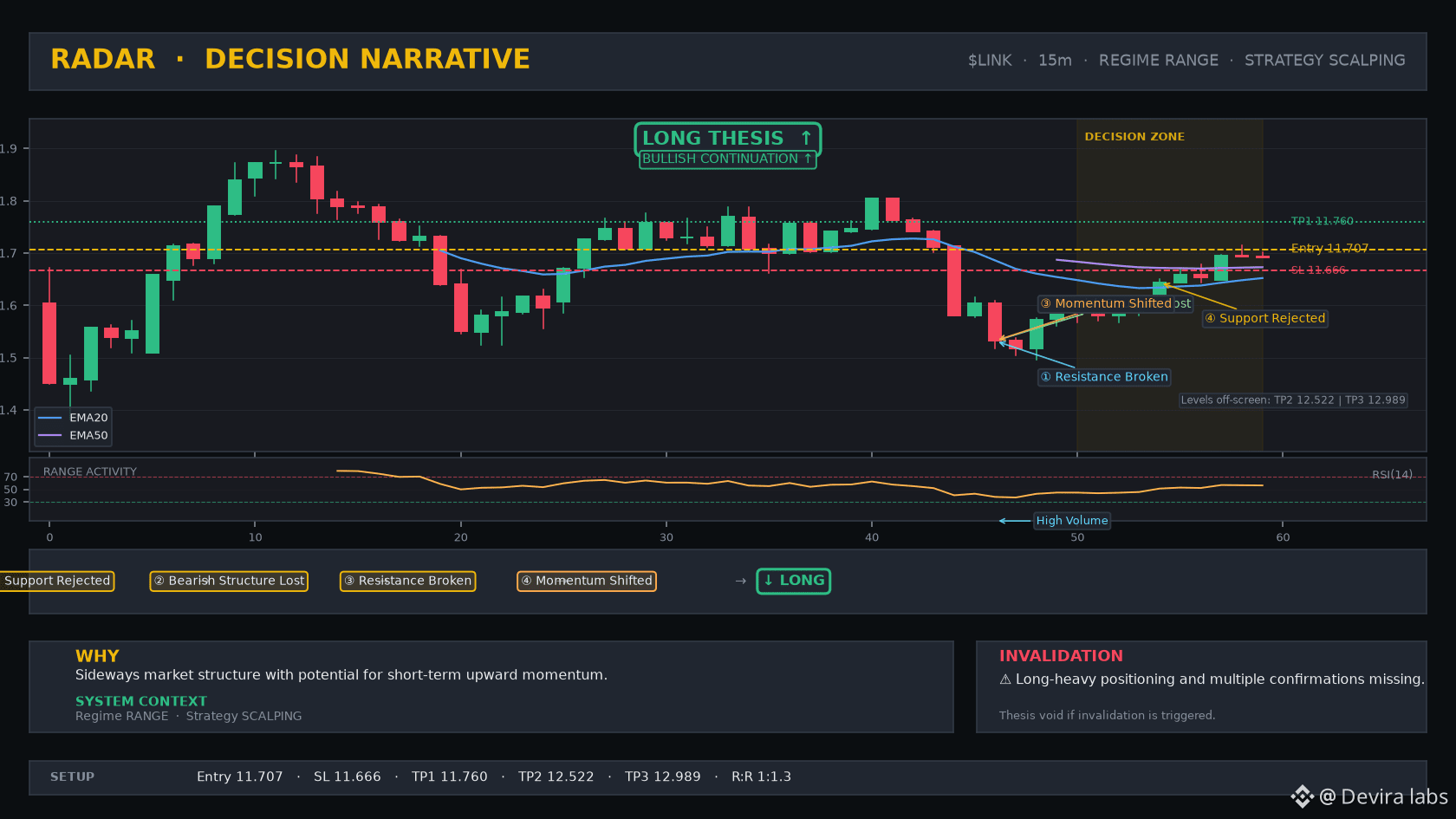Click the EMA20 legend entry
Screen dimensions: 1456x819
click(73, 418)
